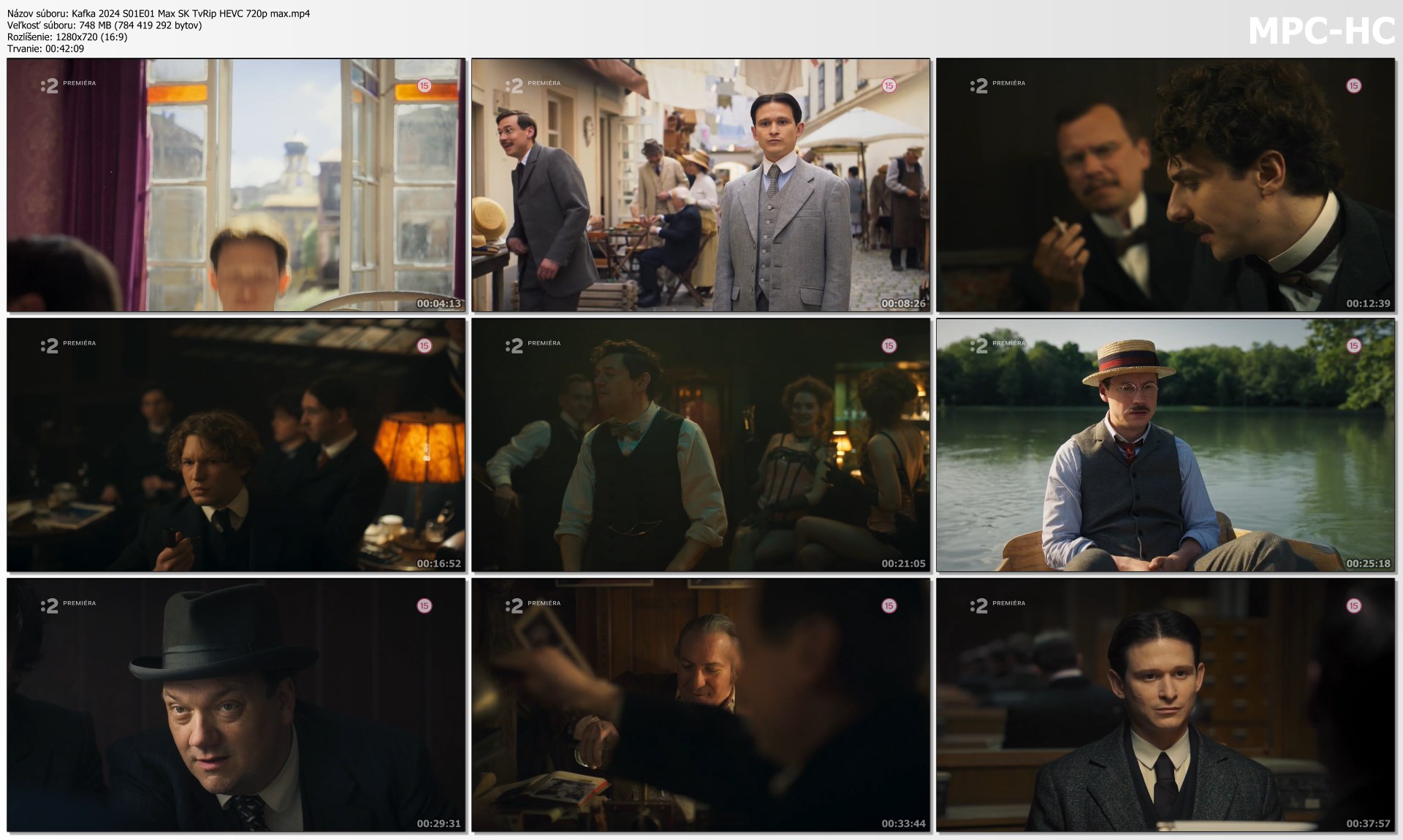The image size is (1403, 840).
Task: Click the age rating 15 badge in 00:37:57 frame
Action: coord(1353,606)
